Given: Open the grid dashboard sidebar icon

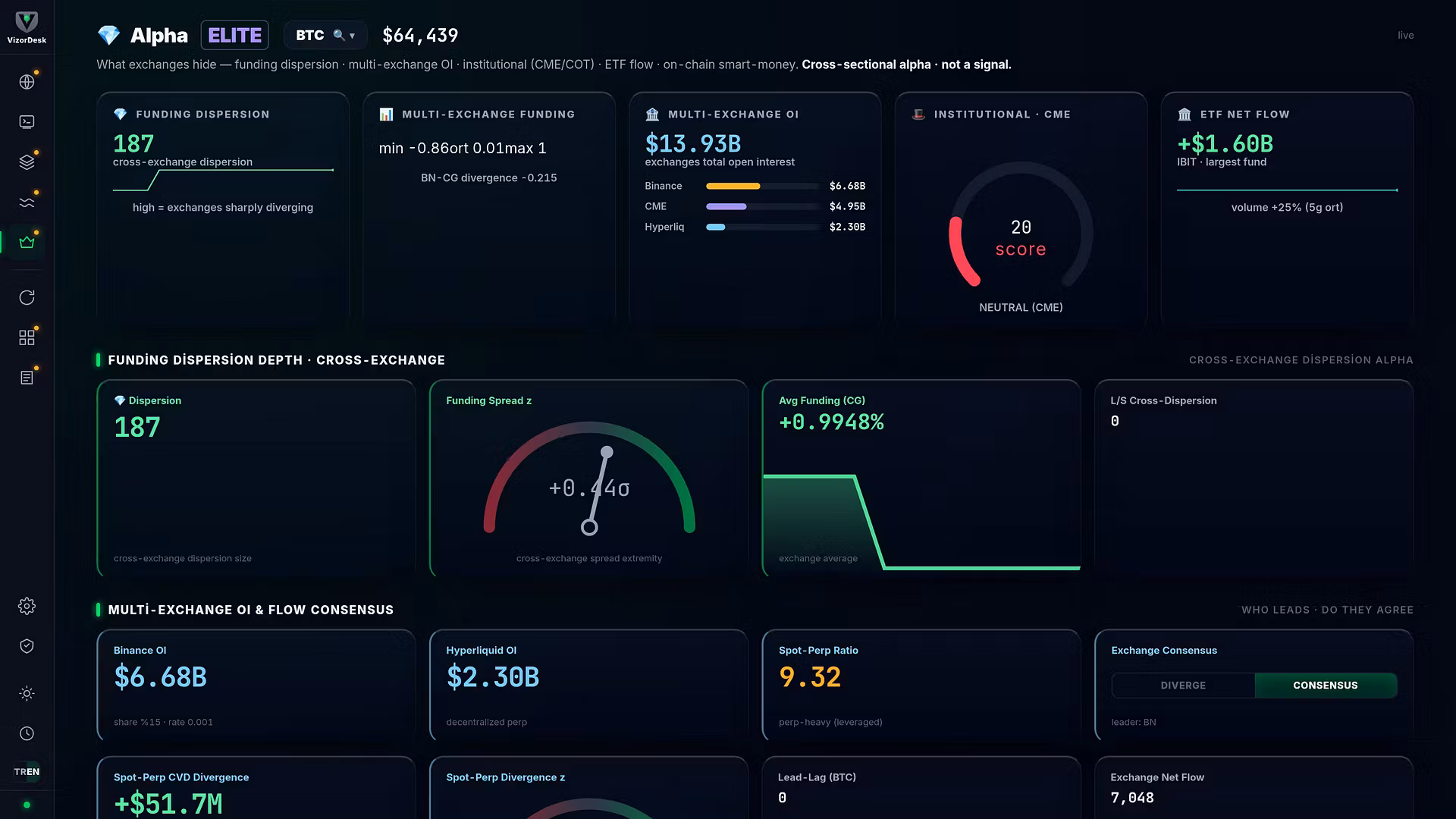Looking at the screenshot, I should click(27, 337).
